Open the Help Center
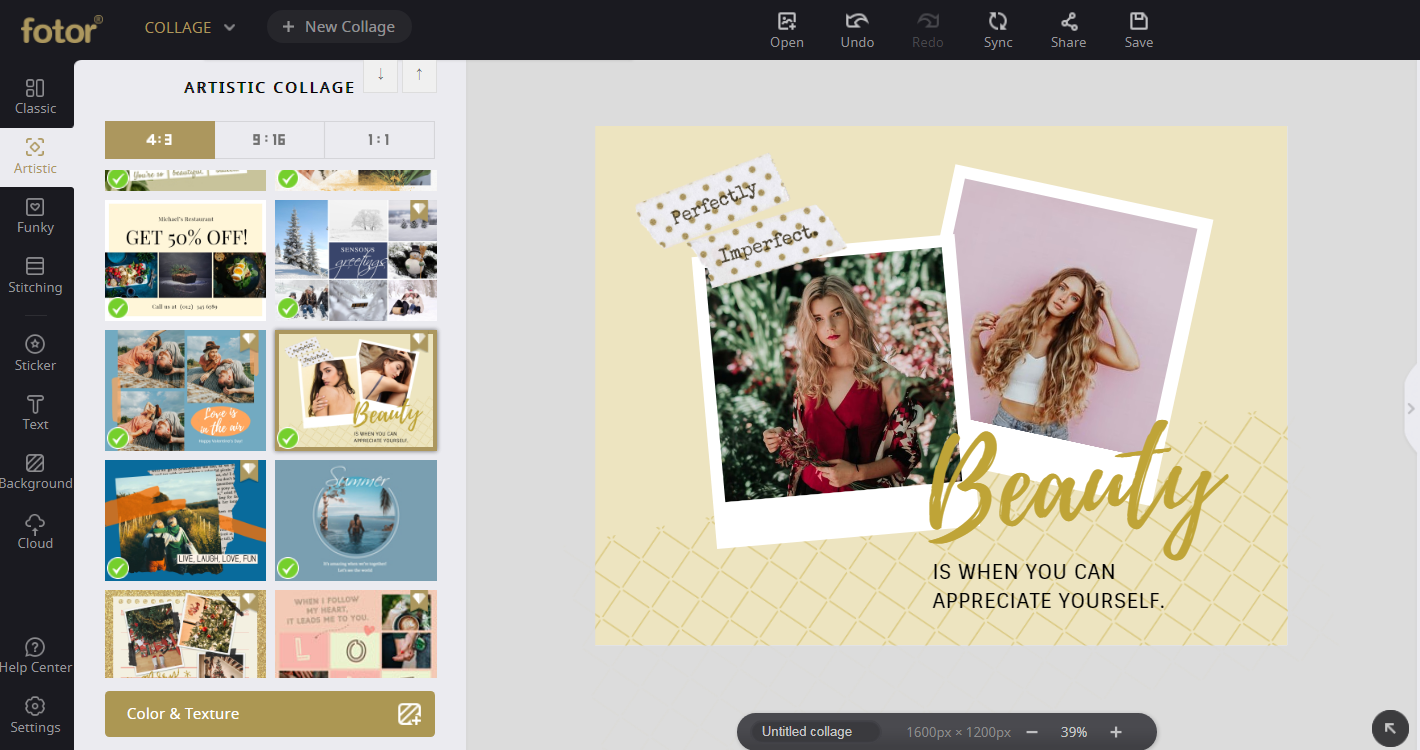The image size is (1420, 750). (x=35, y=656)
